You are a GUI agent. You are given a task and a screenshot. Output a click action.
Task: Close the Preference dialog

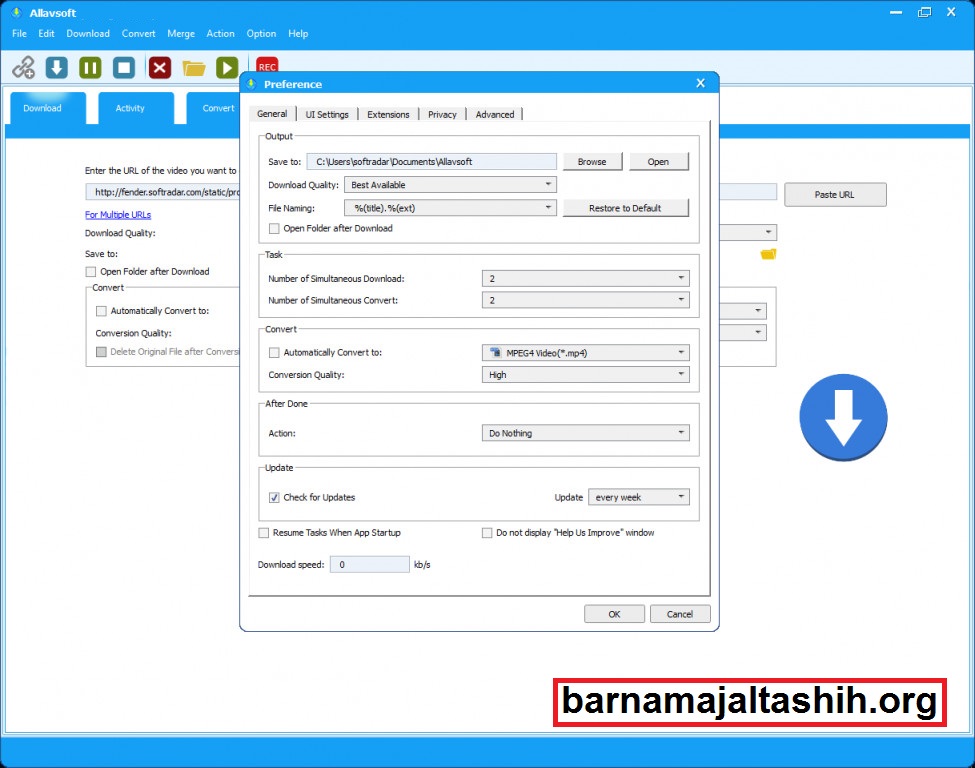pos(701,83)
